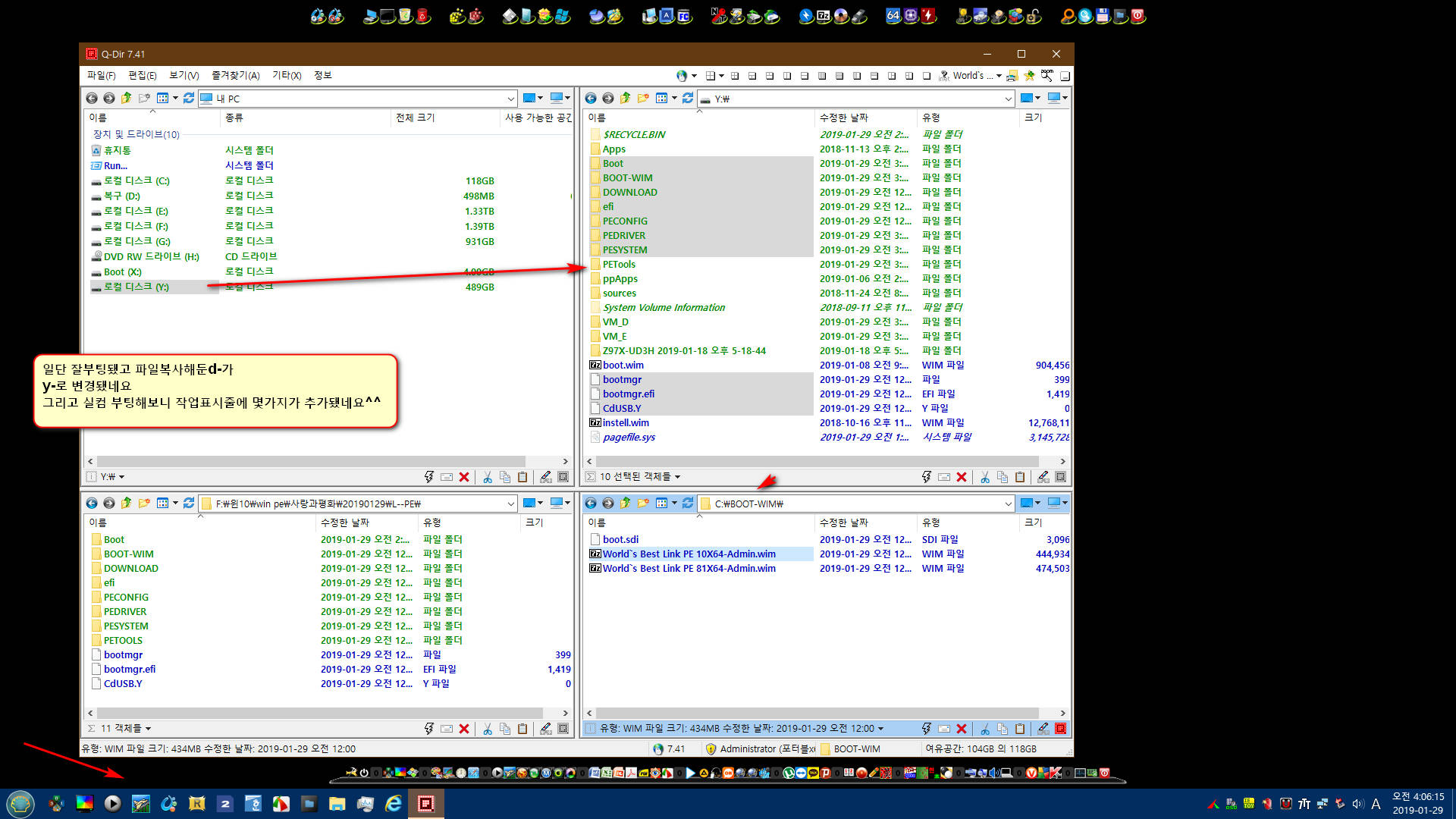Click add-favorite star icon in main toolbar

coord(1029,76)
